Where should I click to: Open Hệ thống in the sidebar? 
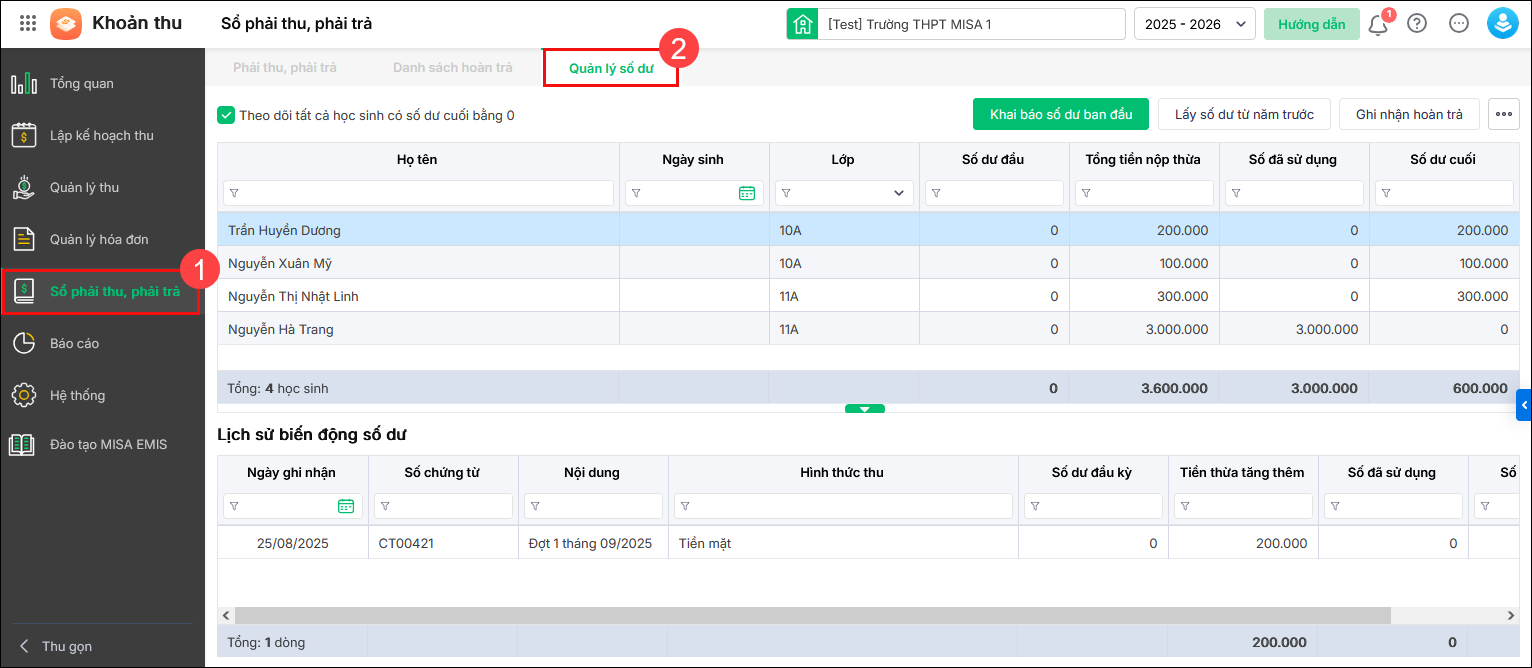click(101, 395)
